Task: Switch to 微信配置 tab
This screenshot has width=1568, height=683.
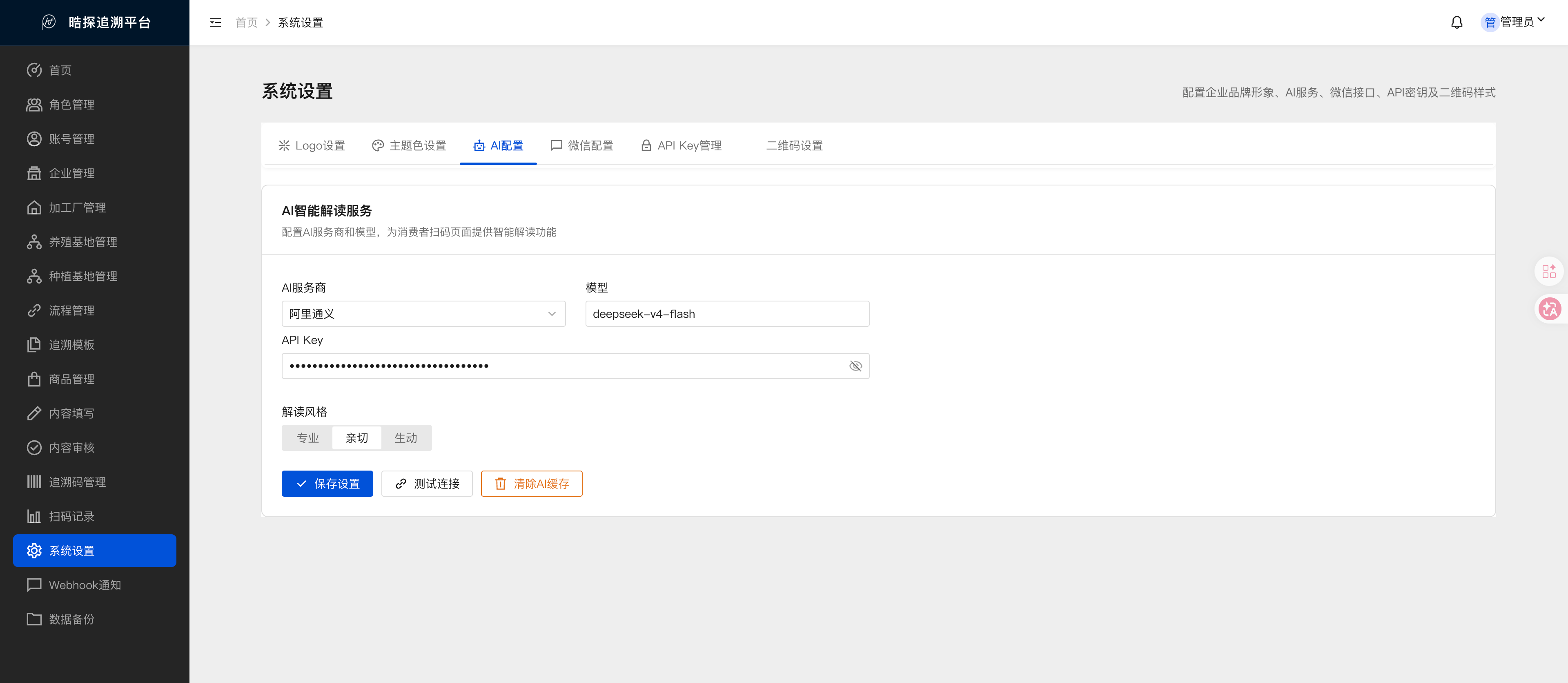Action: [x=582, y=145]
